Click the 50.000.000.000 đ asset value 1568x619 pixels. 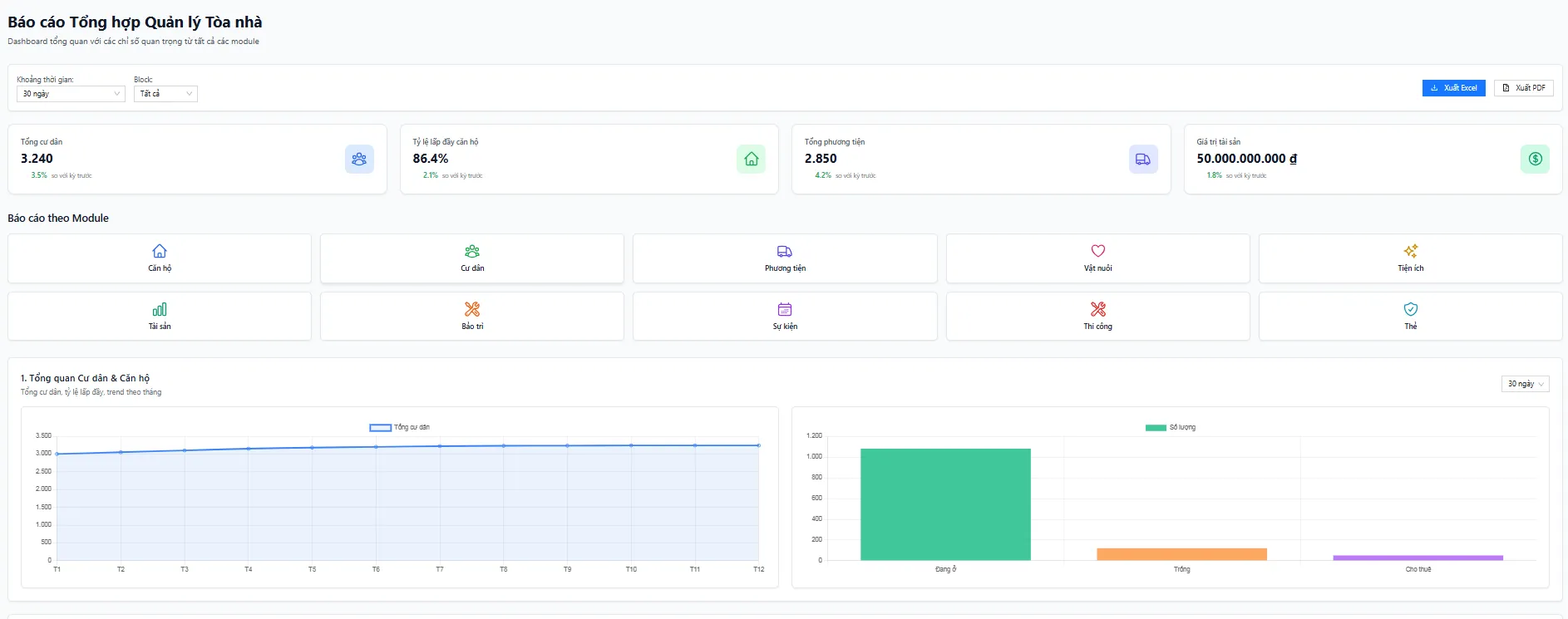click(1246, 159)
